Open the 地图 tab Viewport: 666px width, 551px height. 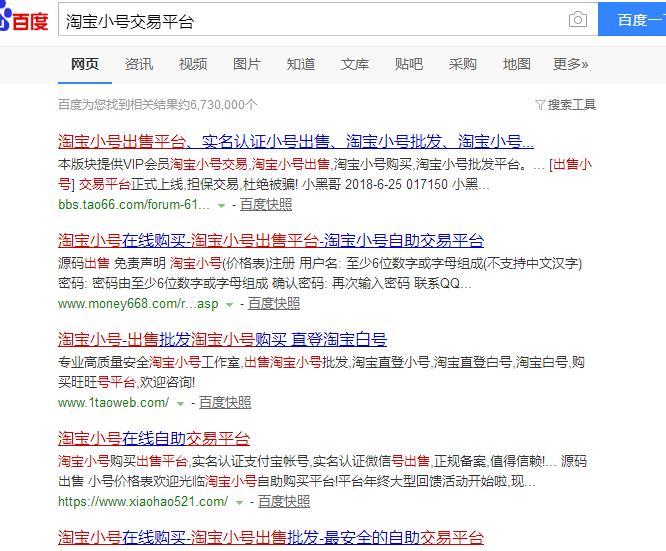pyautogui.click(x=516, y=64)
